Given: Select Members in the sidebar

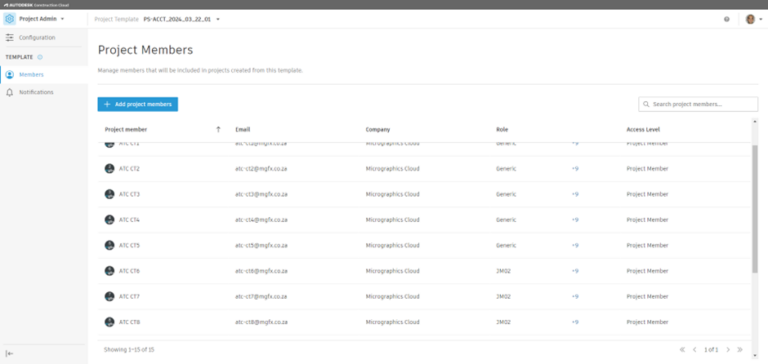Looking at the screenshot, I should point(44,75).
